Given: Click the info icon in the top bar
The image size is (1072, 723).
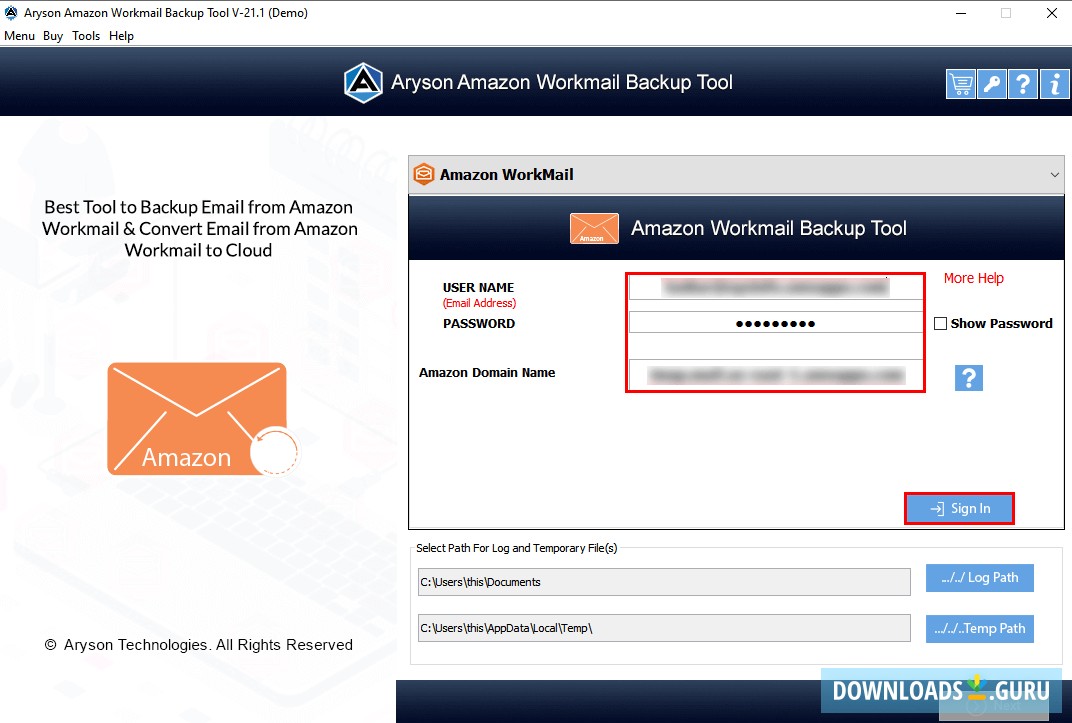Looking at the screenshot, I should [x=1054, y=84].
